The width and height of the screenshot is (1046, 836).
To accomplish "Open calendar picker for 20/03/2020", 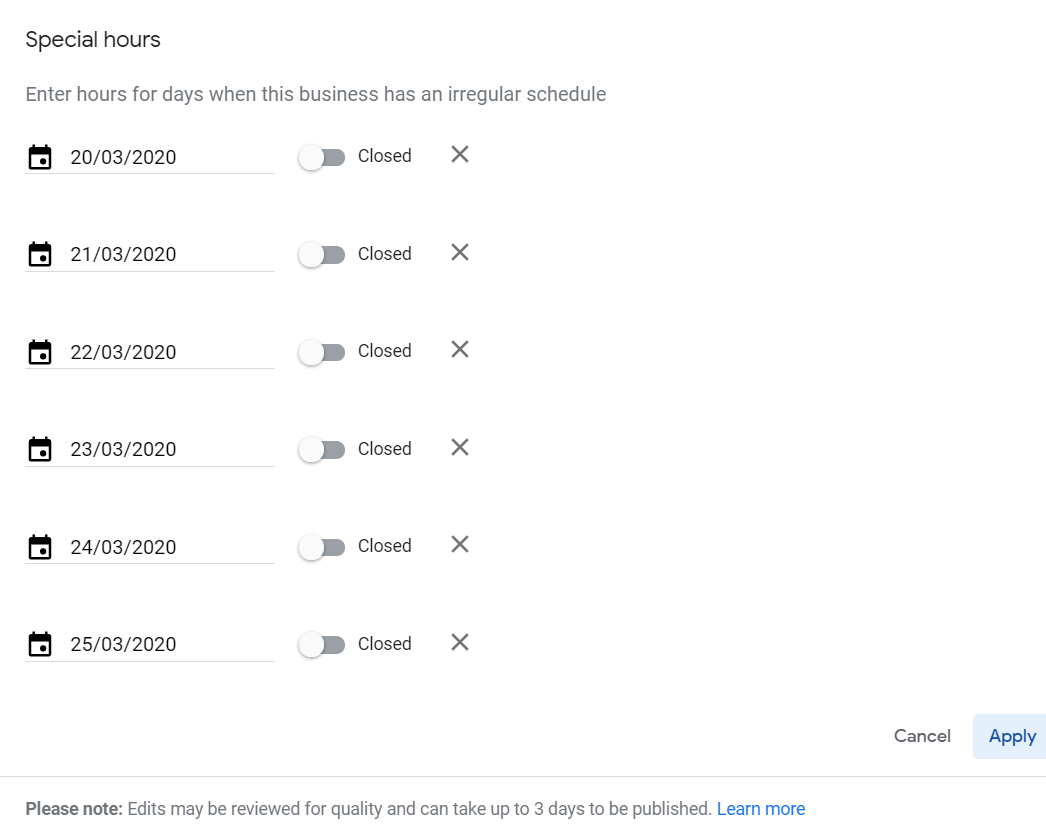I will click(x=40, y=157).
